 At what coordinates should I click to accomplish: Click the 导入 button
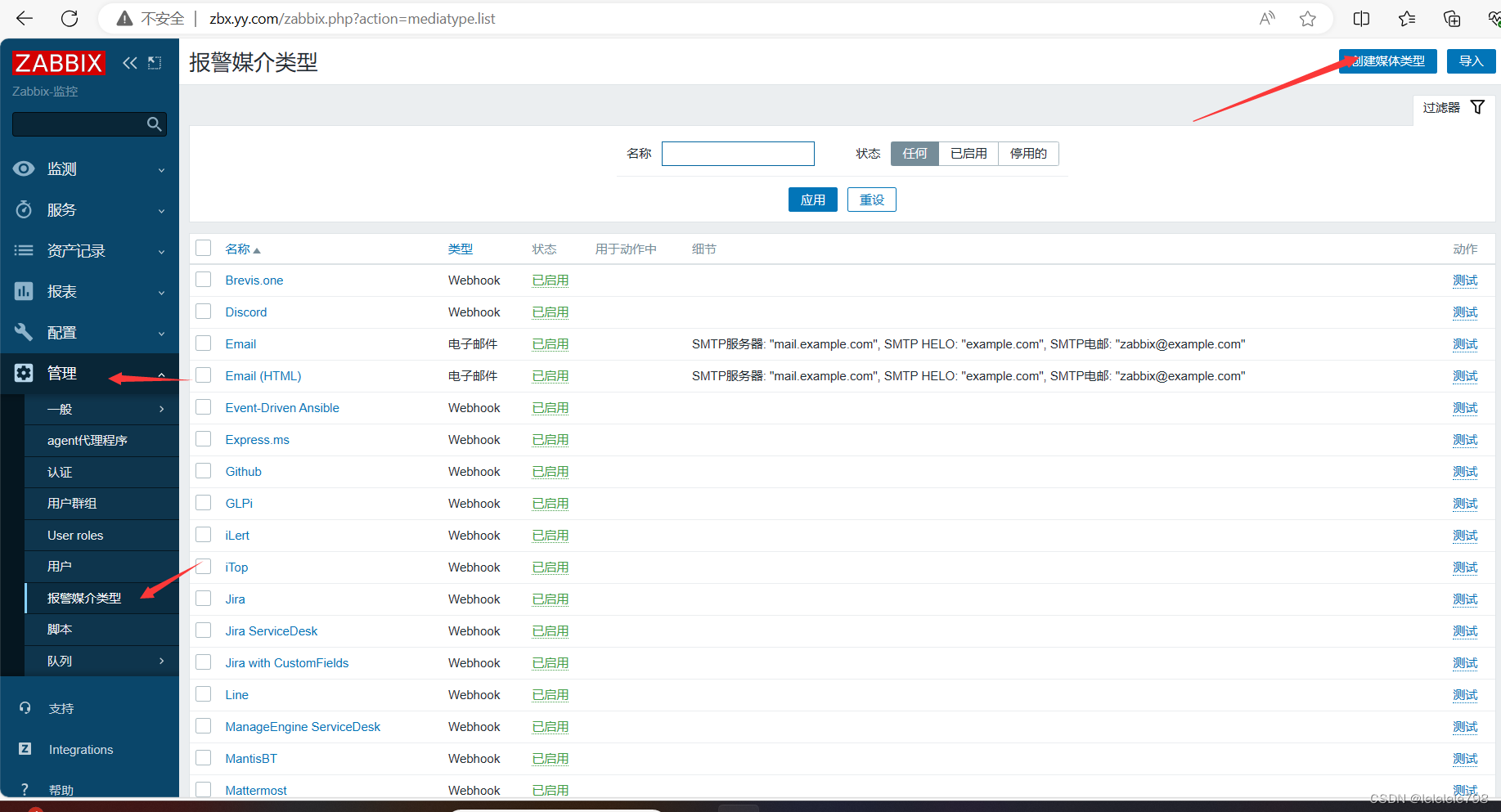click(1471, 61)
